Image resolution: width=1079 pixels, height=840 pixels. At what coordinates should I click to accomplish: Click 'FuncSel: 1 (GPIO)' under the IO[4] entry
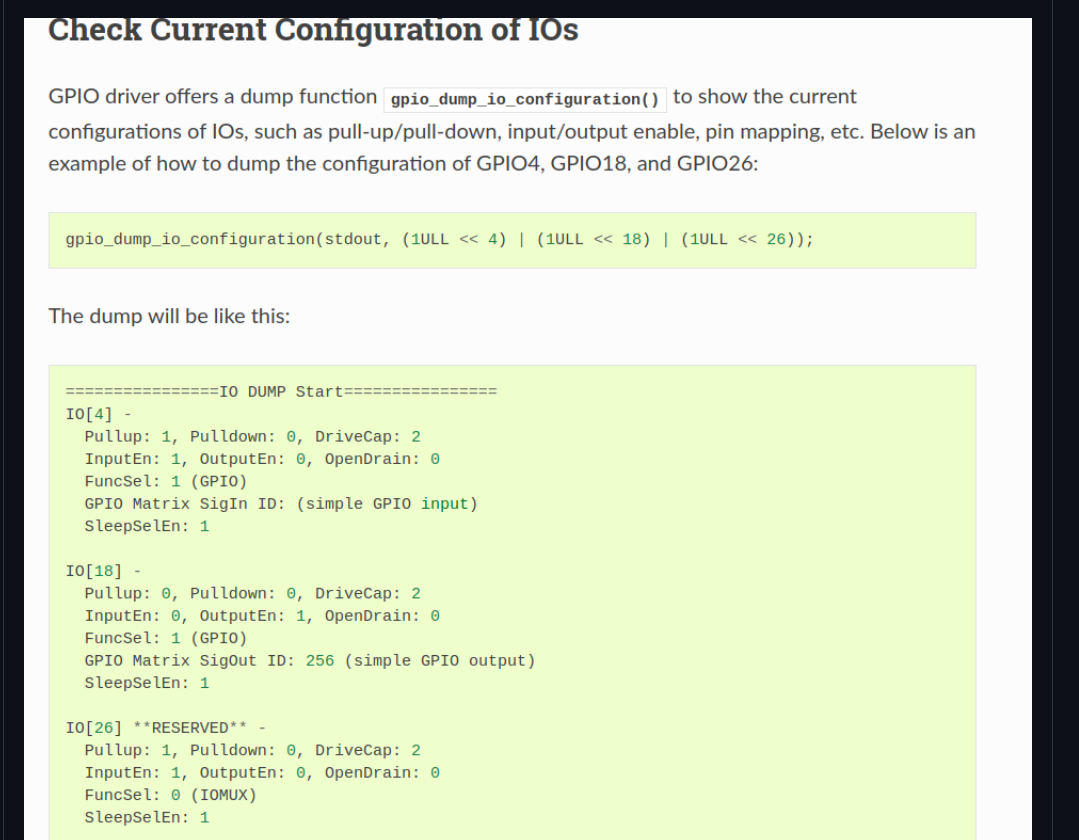pyautogui.click(x=166, y=481)
